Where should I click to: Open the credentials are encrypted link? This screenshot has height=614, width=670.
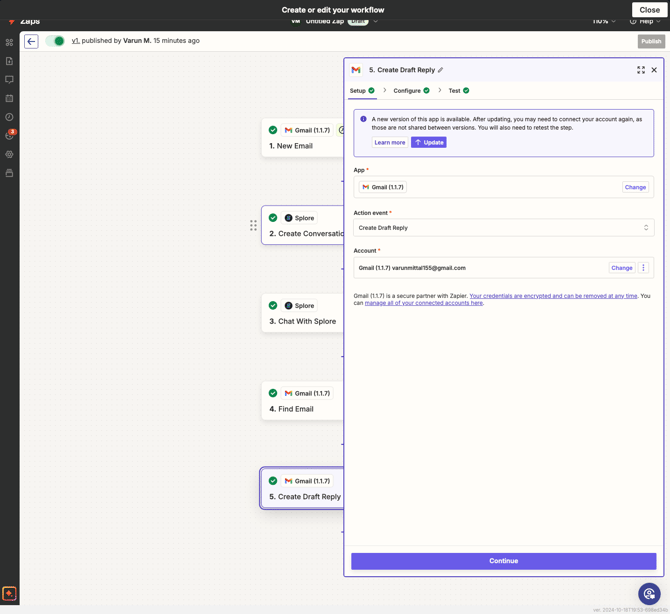(553, 296)
